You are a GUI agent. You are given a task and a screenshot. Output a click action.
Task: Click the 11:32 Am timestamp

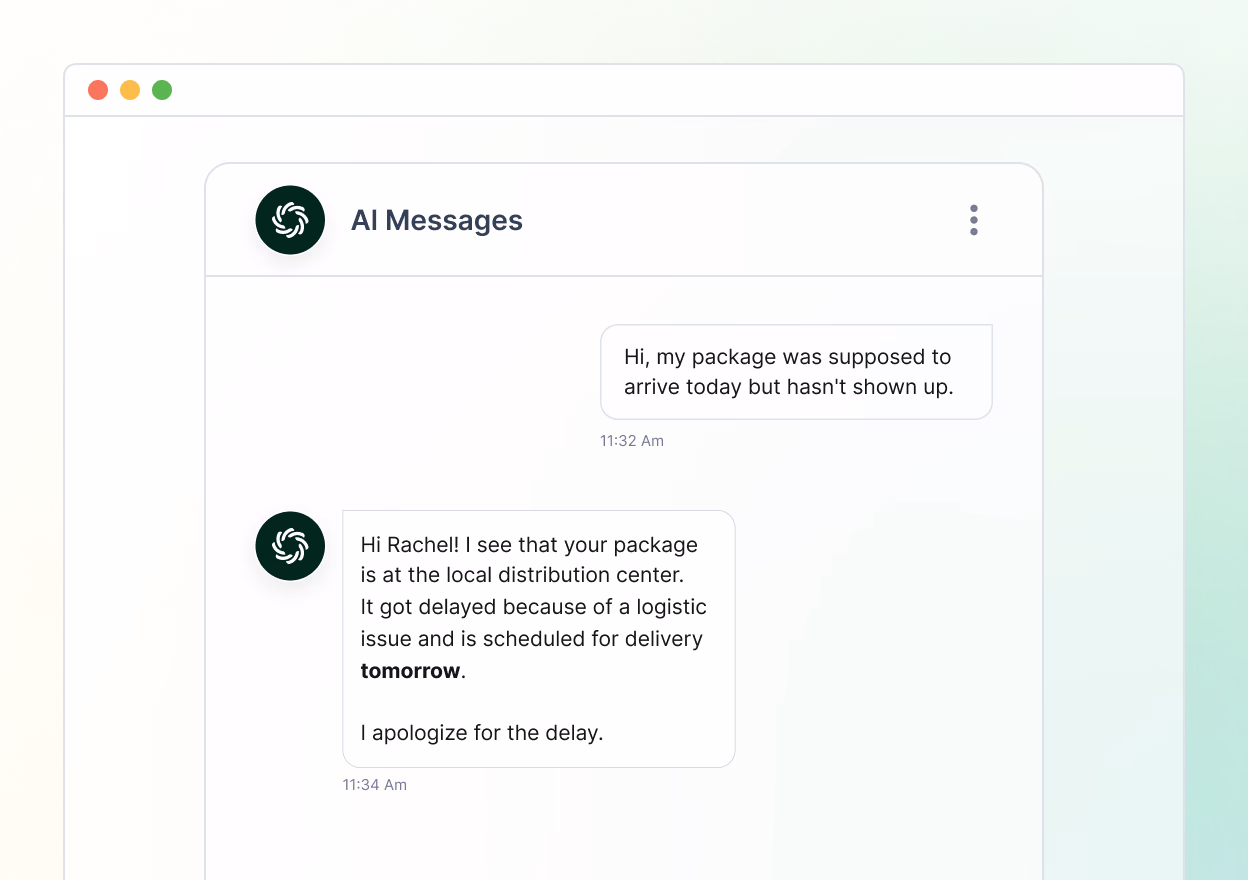pyautogui.click(x=631, y=441)
